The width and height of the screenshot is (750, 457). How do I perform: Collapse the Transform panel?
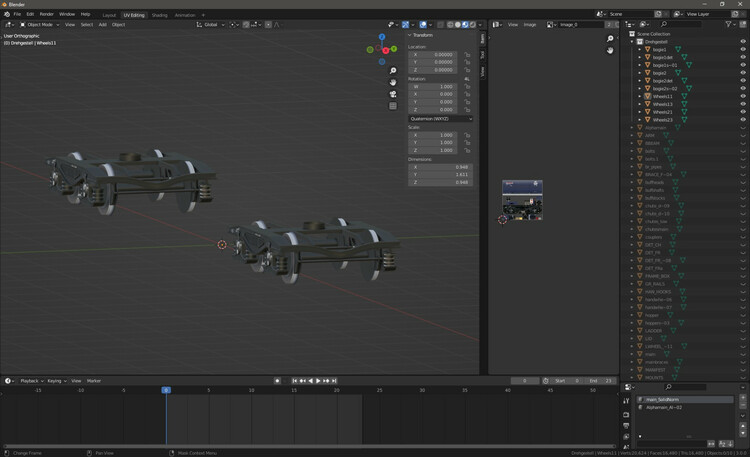click(410, 35)
